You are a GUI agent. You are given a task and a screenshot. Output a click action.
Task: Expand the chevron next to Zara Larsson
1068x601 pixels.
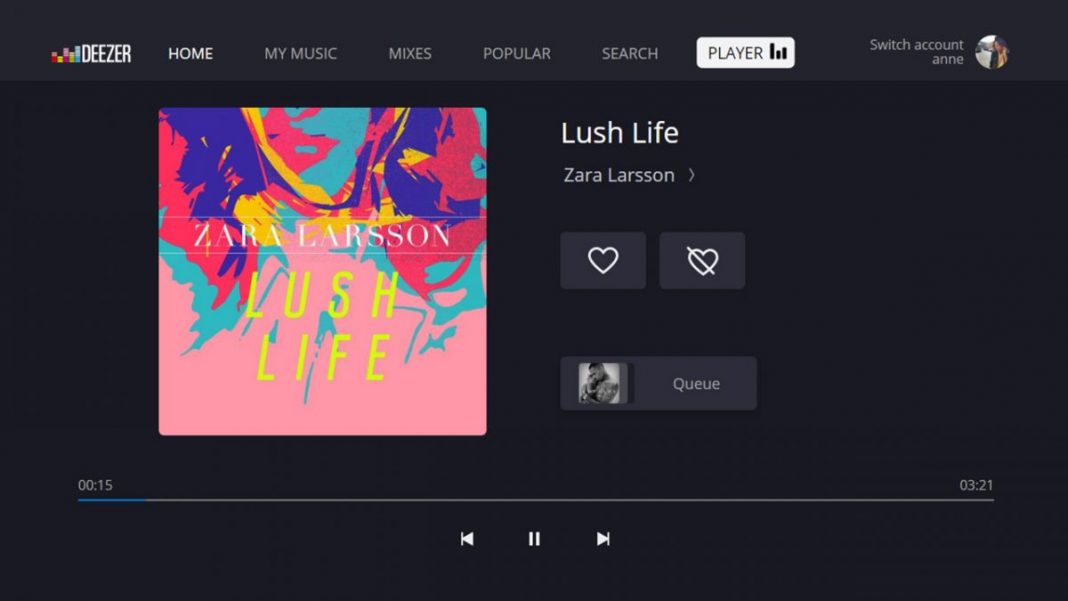[x=691, y=175]
